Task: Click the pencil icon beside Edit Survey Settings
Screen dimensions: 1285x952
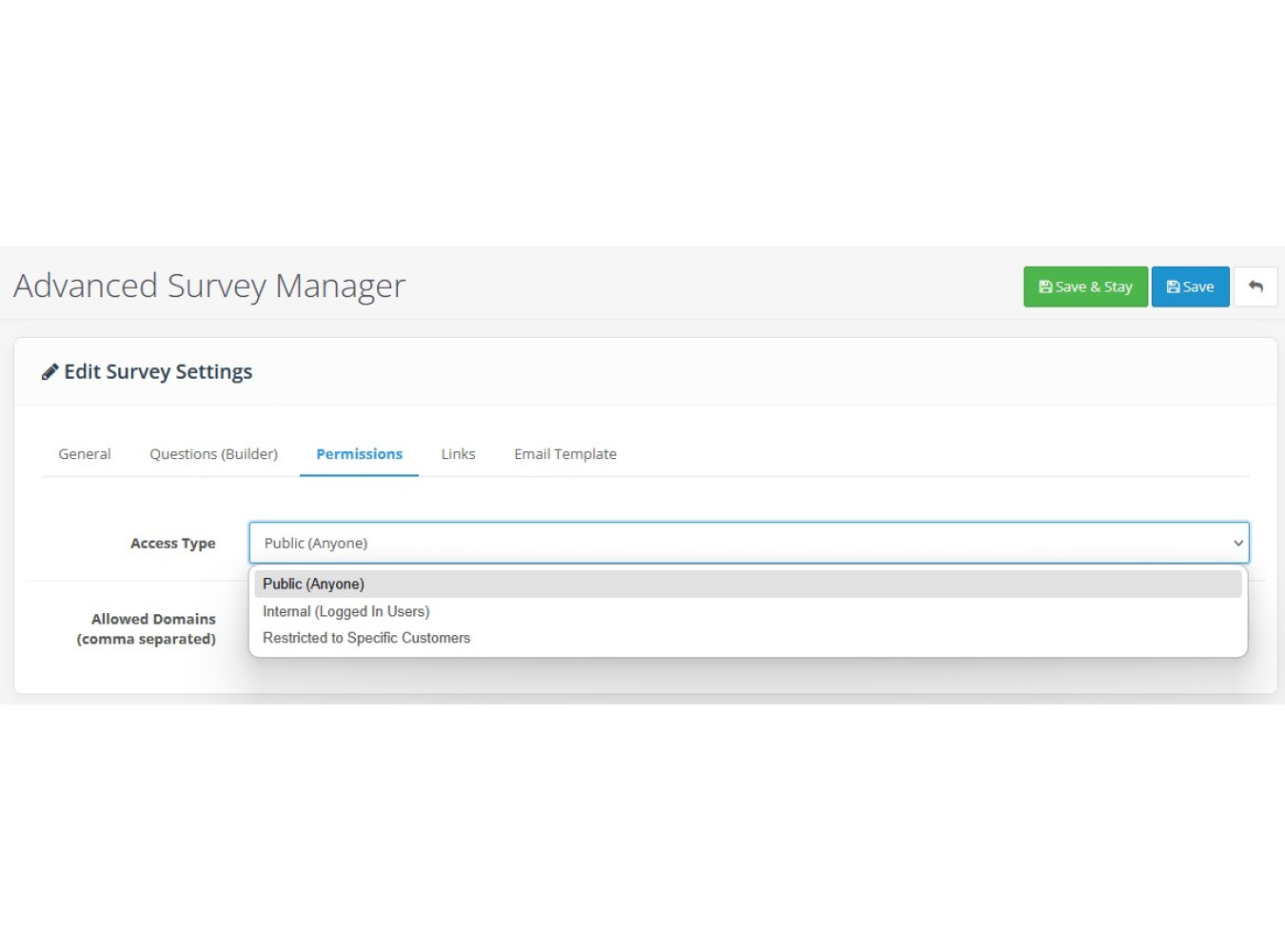Action: 50,372
